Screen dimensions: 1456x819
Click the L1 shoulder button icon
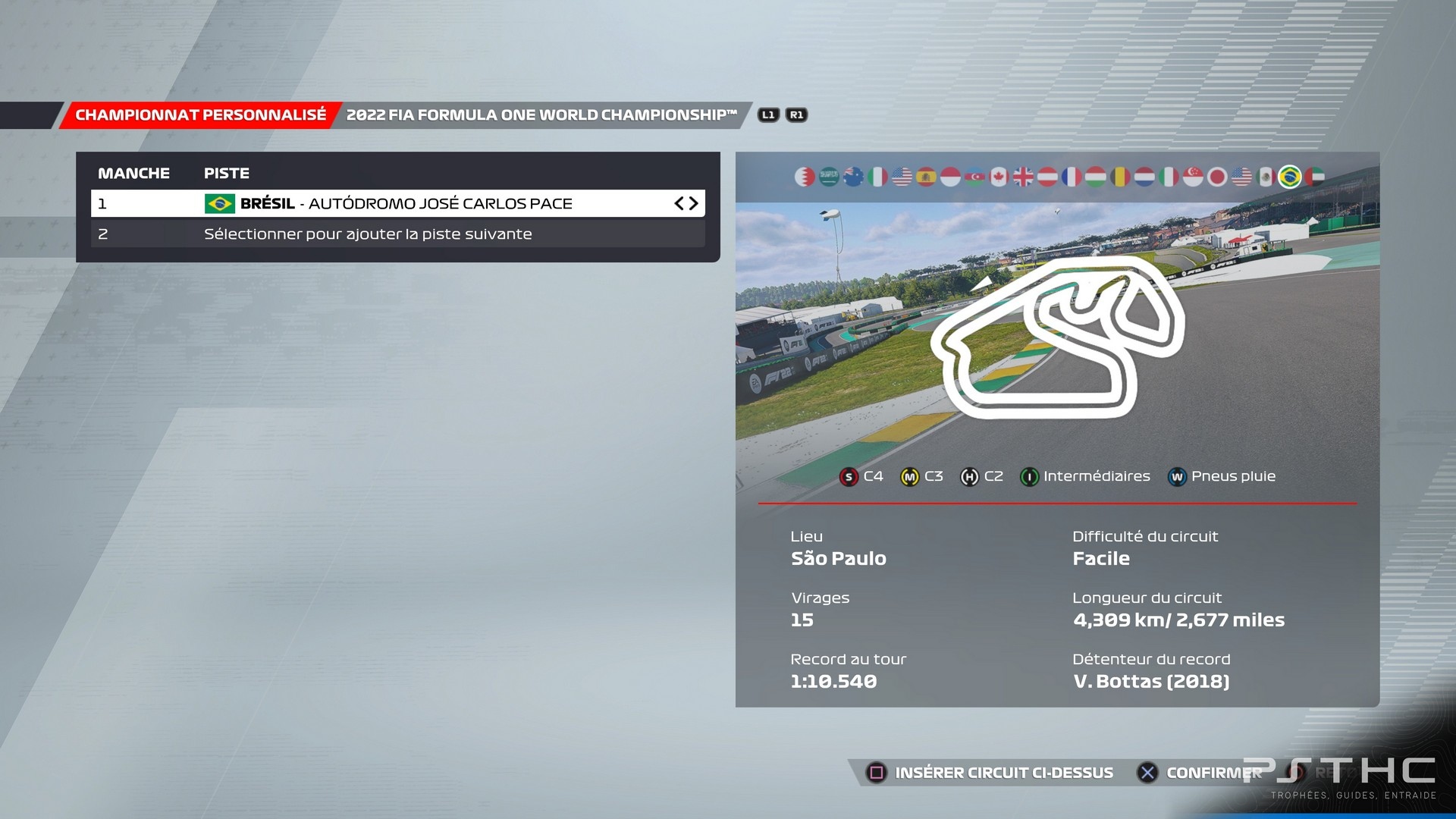click(x=768, y=115)
